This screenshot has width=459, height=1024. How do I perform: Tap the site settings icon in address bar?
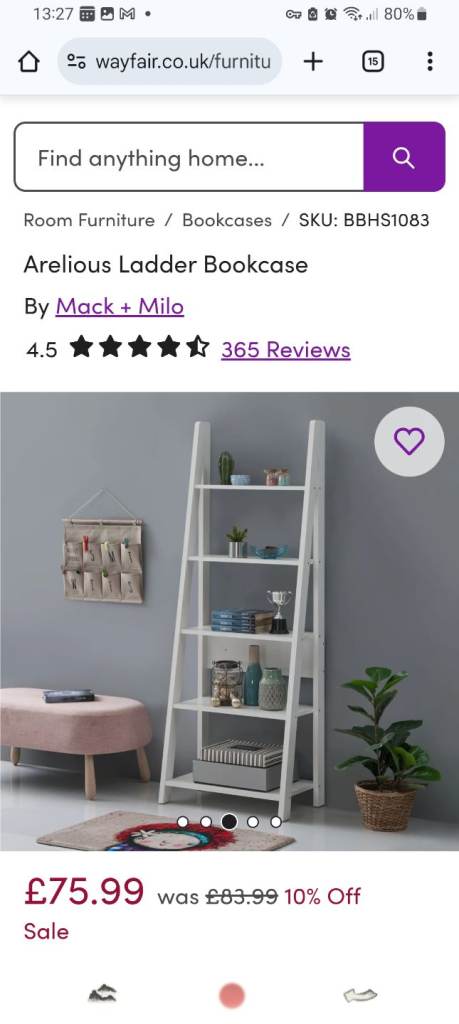76,62
